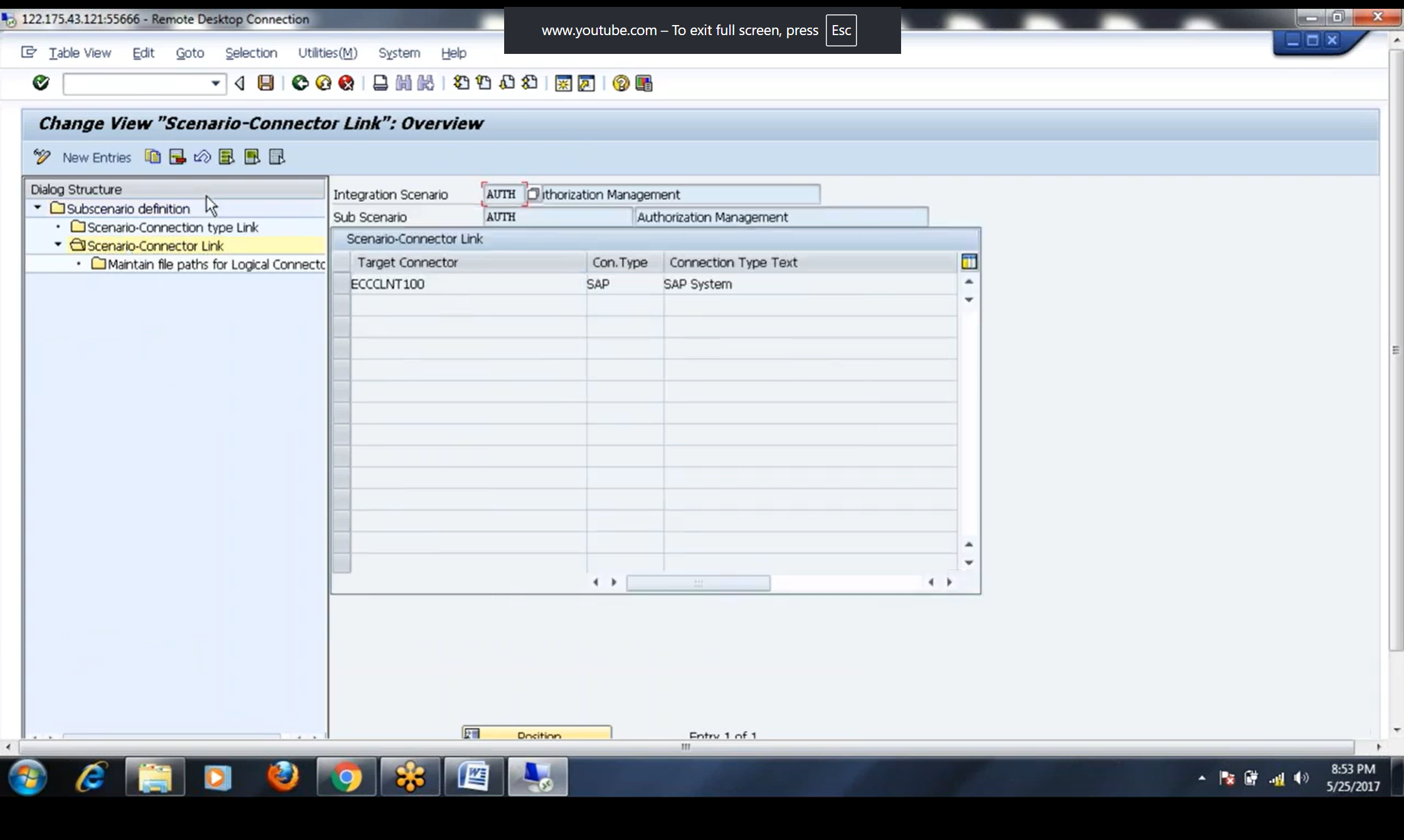Select the Subscenario definition folder label

pyautogui.click(x=128, y=208)
